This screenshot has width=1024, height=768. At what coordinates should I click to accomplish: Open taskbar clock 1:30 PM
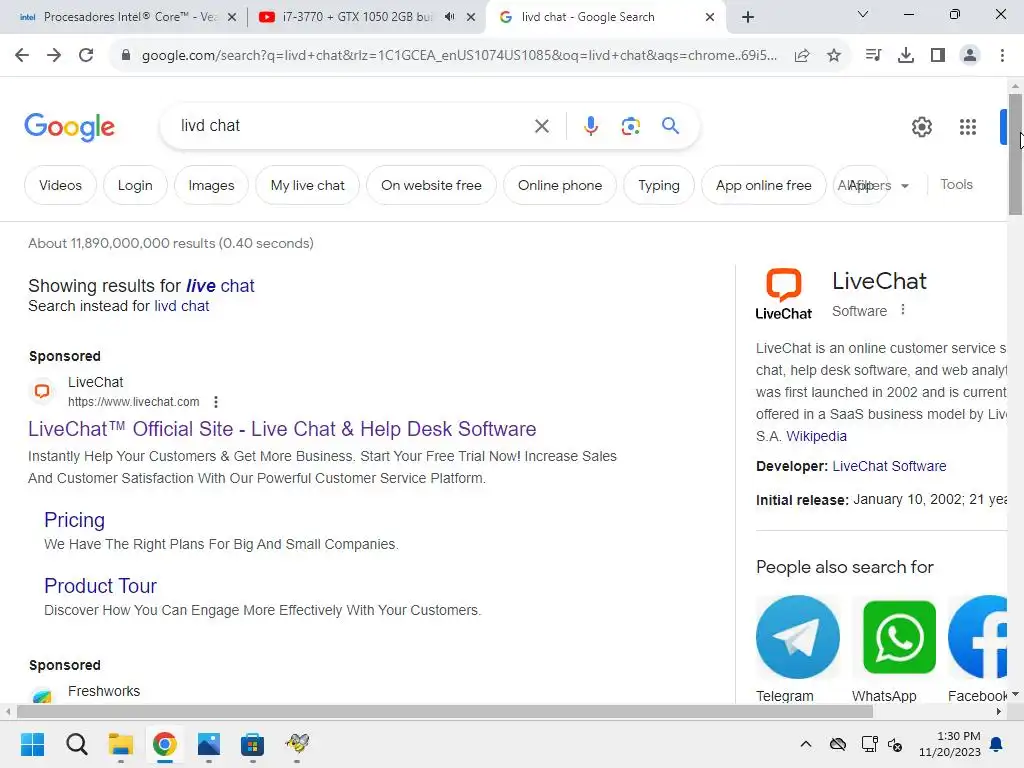click(950, 744)
